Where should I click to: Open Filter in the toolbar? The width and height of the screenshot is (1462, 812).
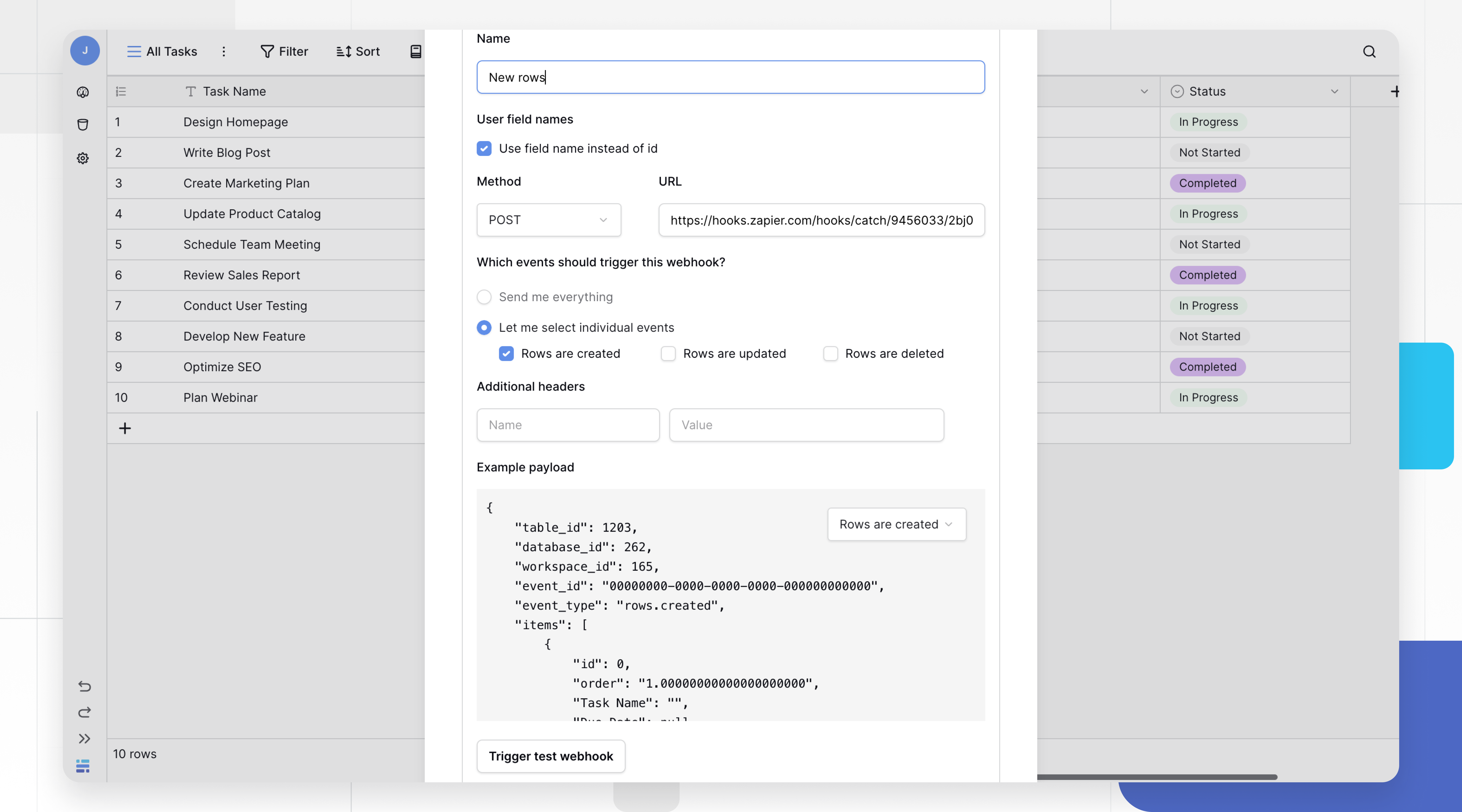point(284,52)
